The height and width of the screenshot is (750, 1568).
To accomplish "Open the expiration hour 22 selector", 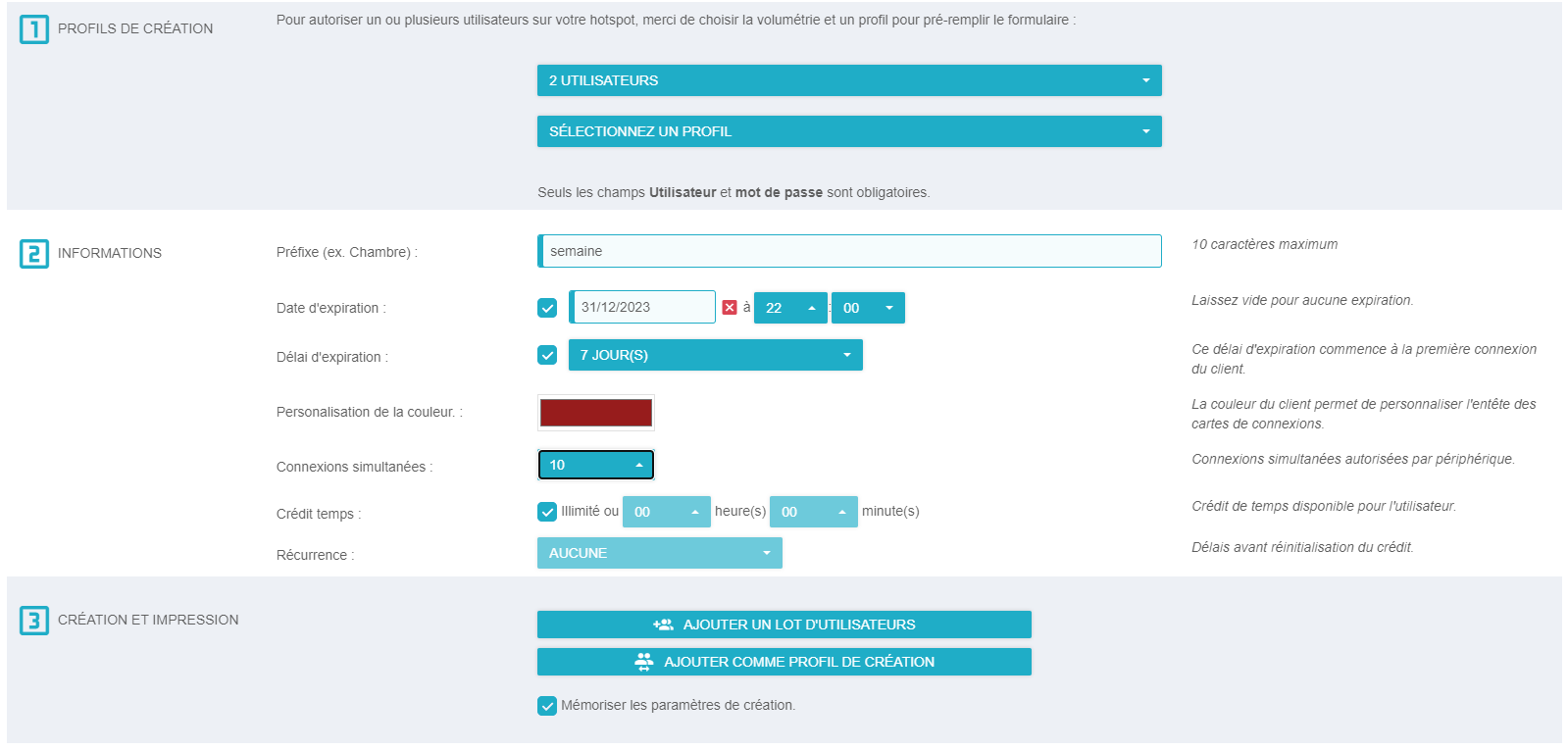I will point(790,308).
